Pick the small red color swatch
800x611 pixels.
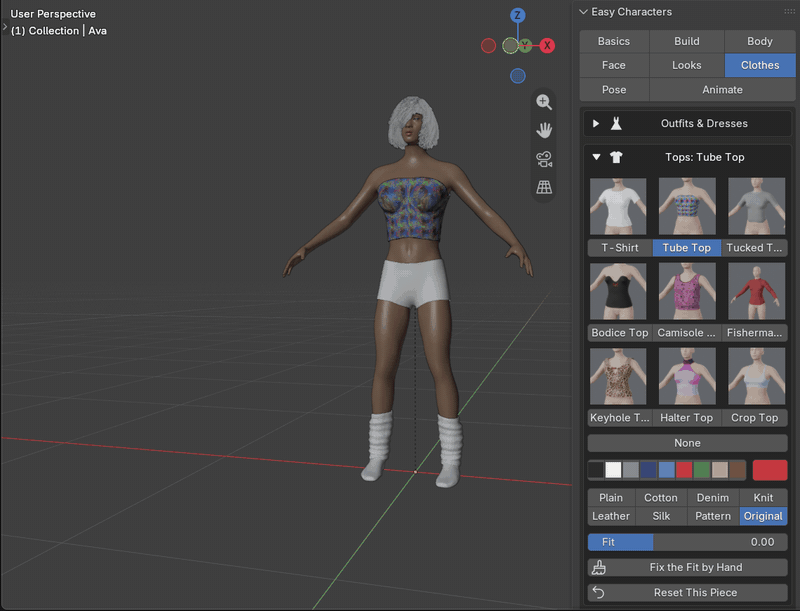click(684, 470)
